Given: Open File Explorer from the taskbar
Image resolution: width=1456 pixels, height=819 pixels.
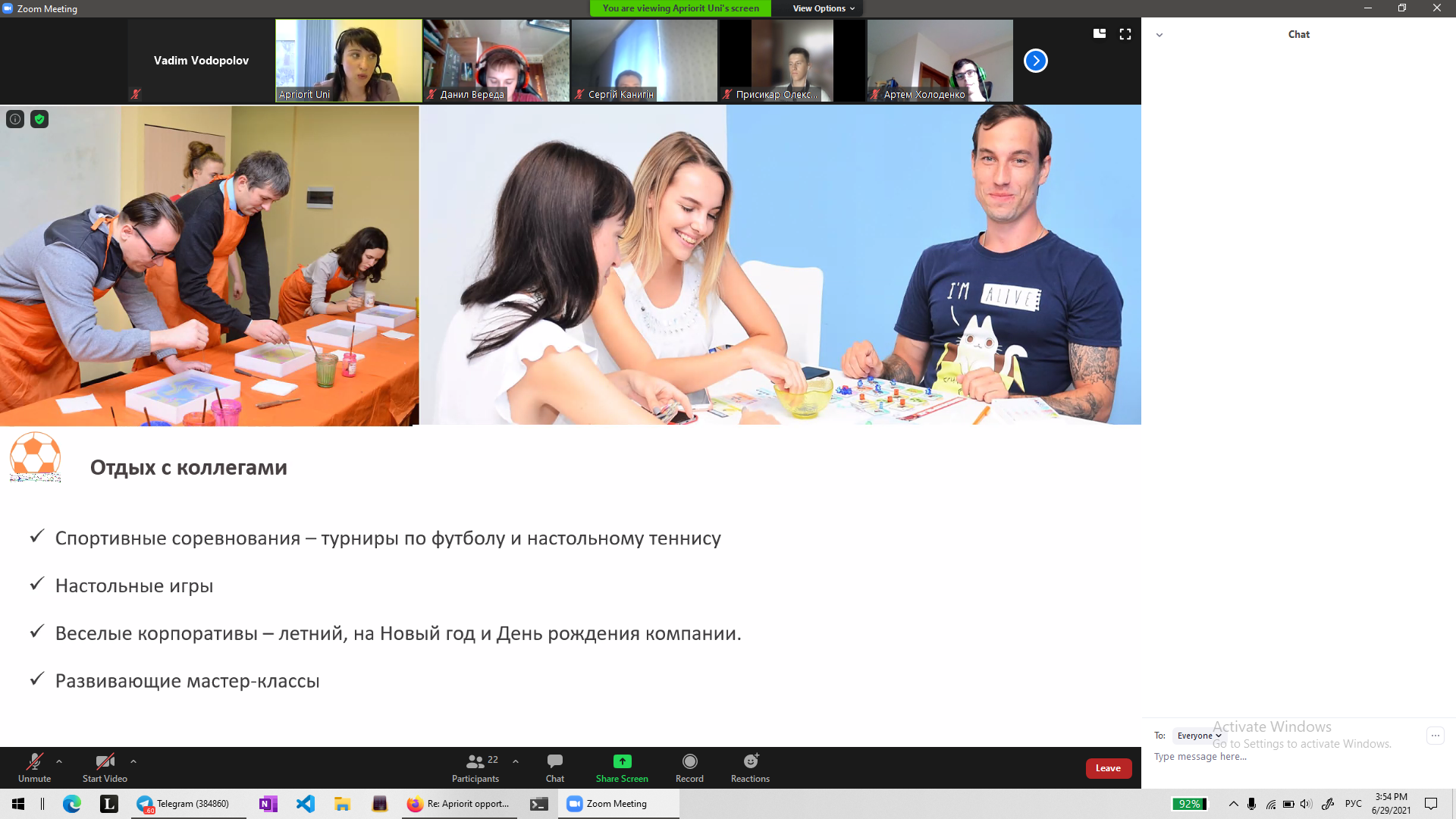Looking at the screenshot, I should click(342, 804).
